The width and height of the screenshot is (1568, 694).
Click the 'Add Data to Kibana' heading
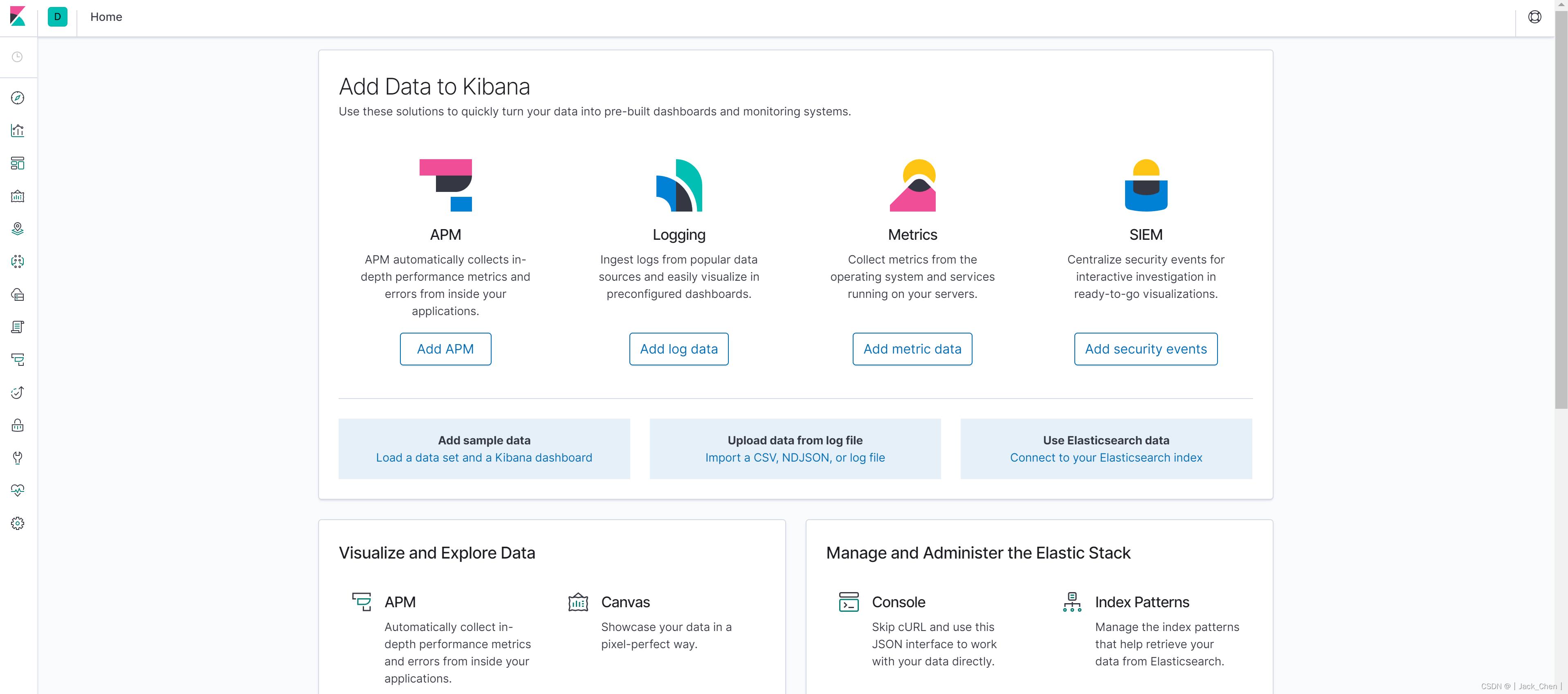click(x=434, y=87)
